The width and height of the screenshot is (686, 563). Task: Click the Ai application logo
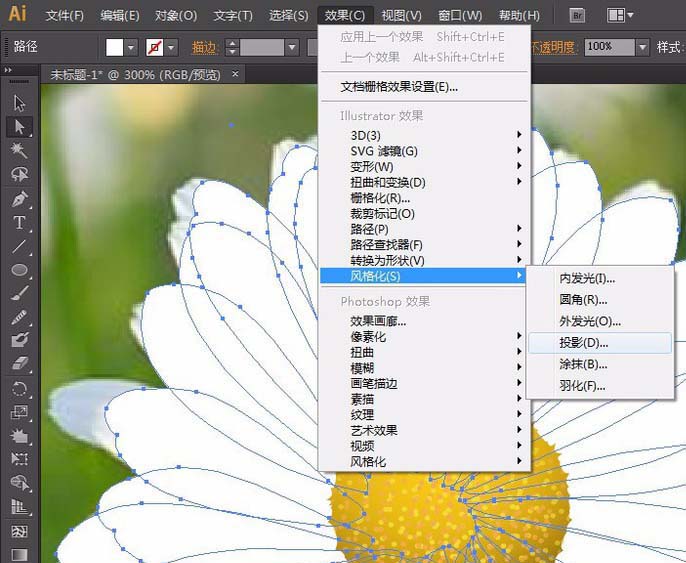click(17, 14)
